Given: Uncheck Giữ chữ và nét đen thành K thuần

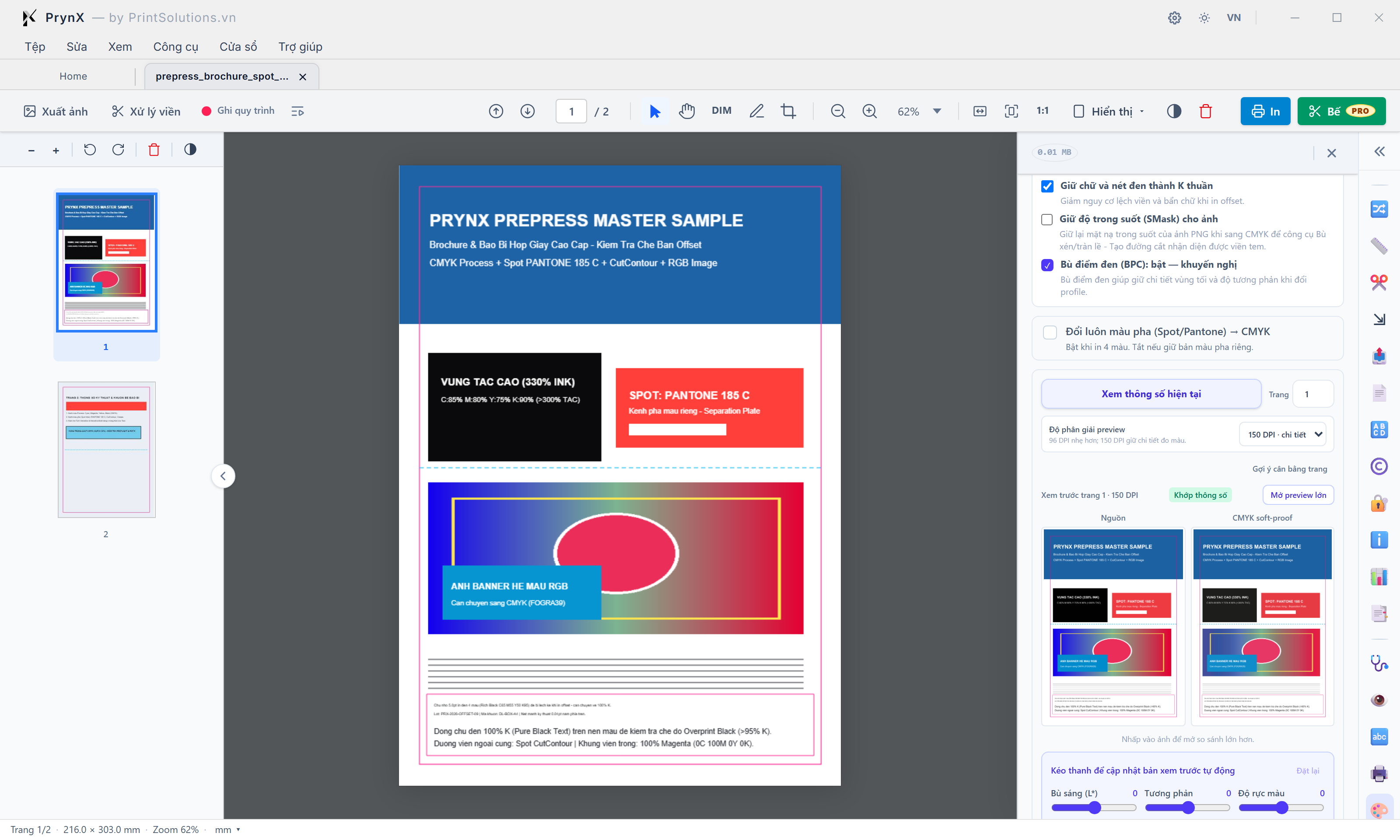Looking at the screenshot, I should [1047, 186].
